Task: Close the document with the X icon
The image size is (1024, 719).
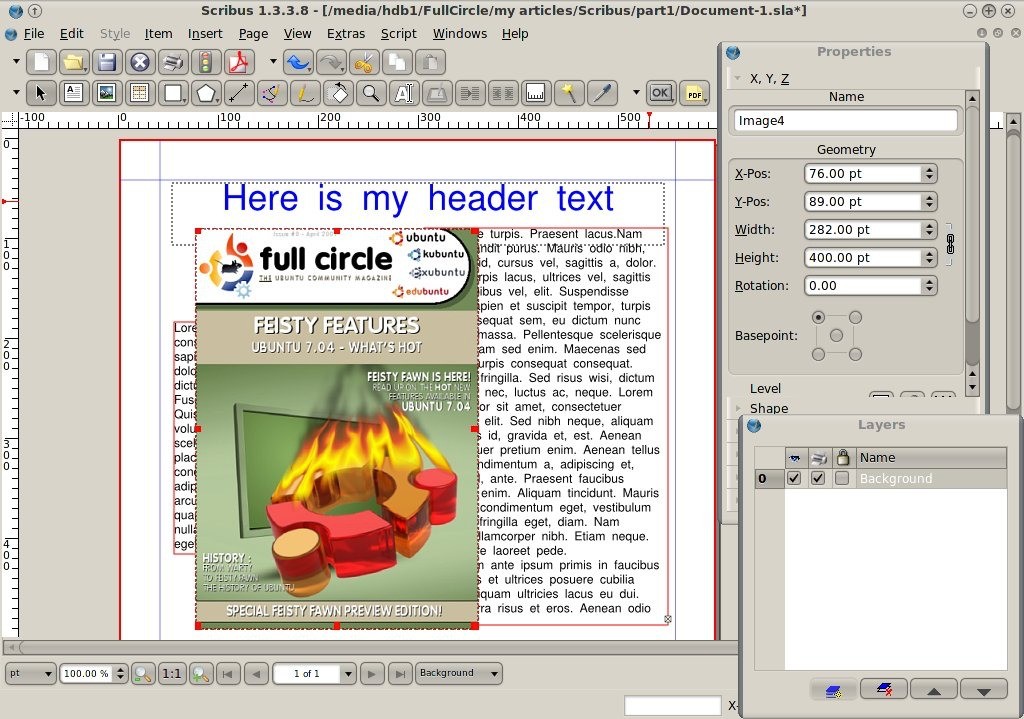Action: click(x=140, y=62)
